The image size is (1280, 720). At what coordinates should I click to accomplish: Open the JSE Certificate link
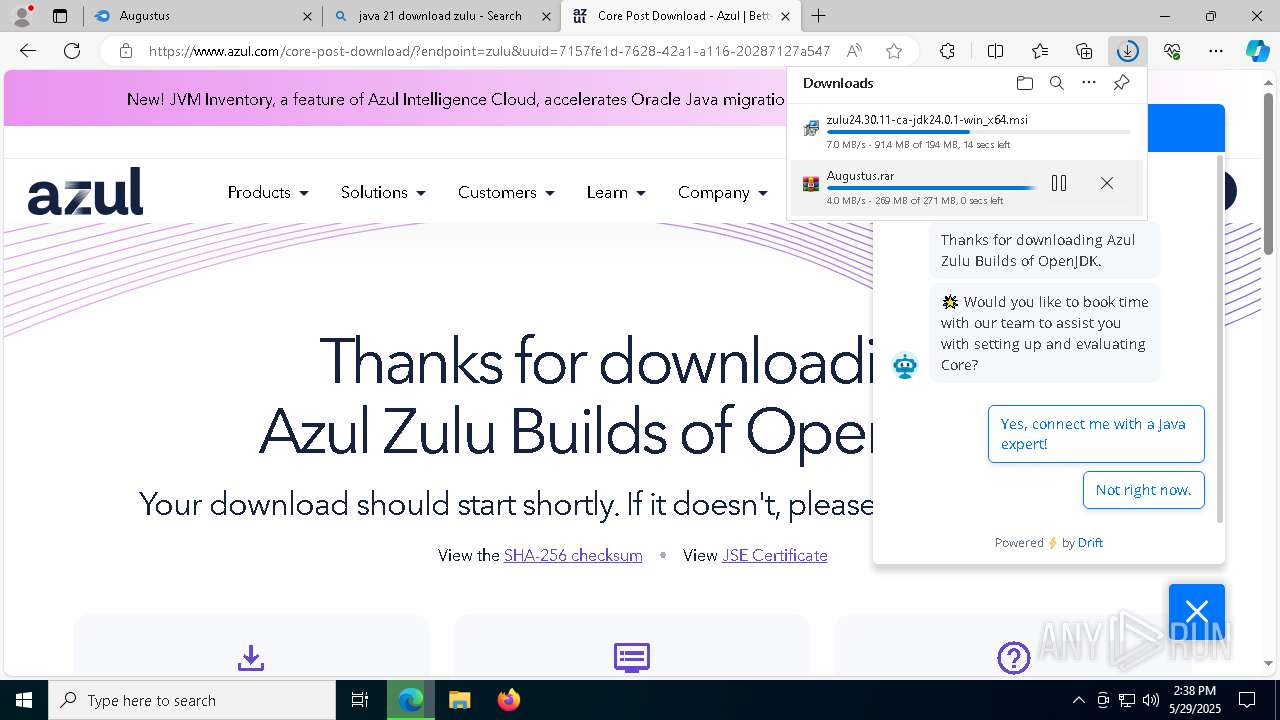(775, 555)
